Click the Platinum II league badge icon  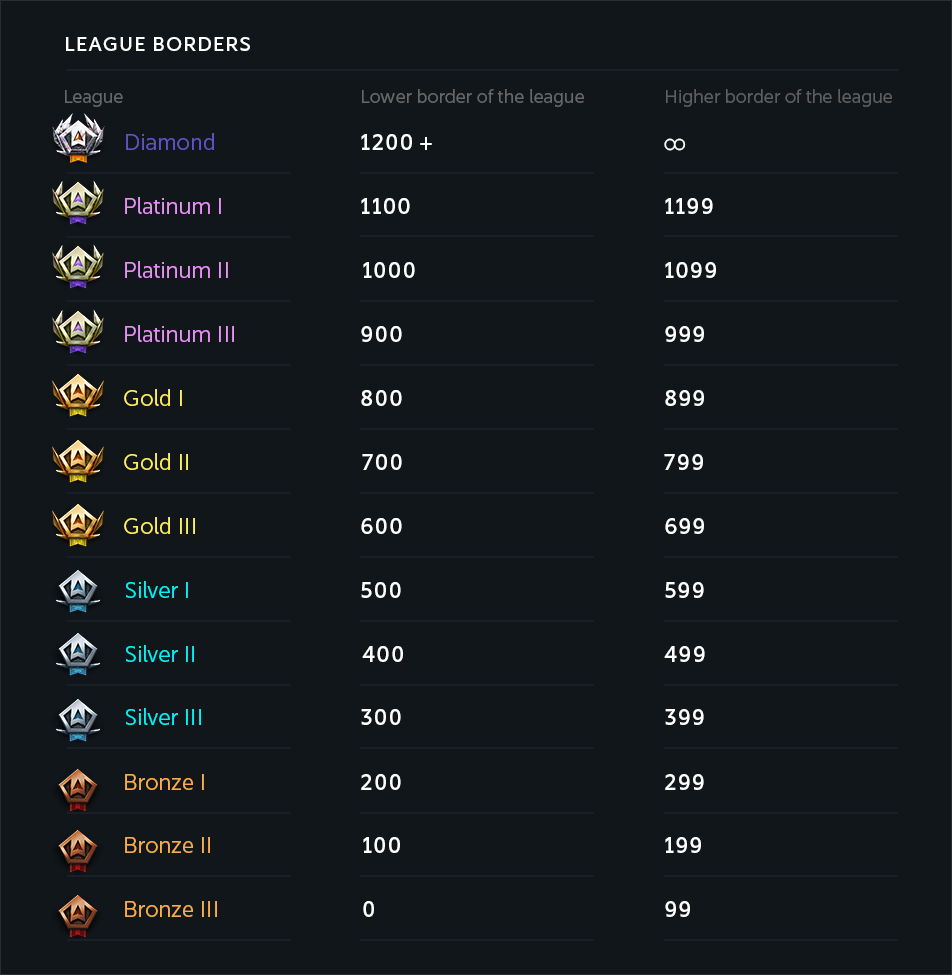(78, 268)
